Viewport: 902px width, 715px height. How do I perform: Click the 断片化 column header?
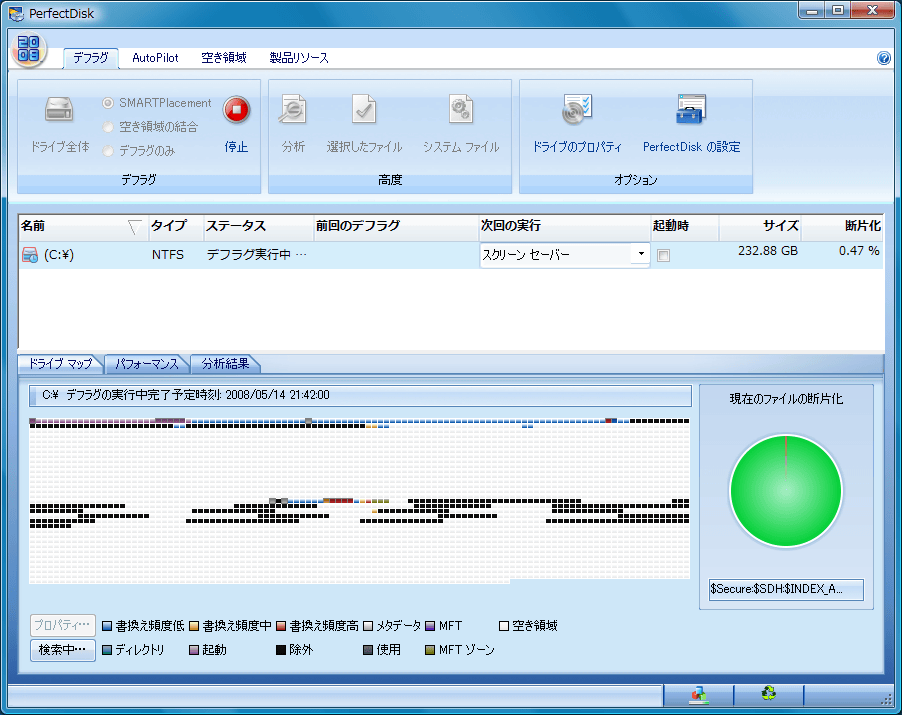[x=842, y=226]
